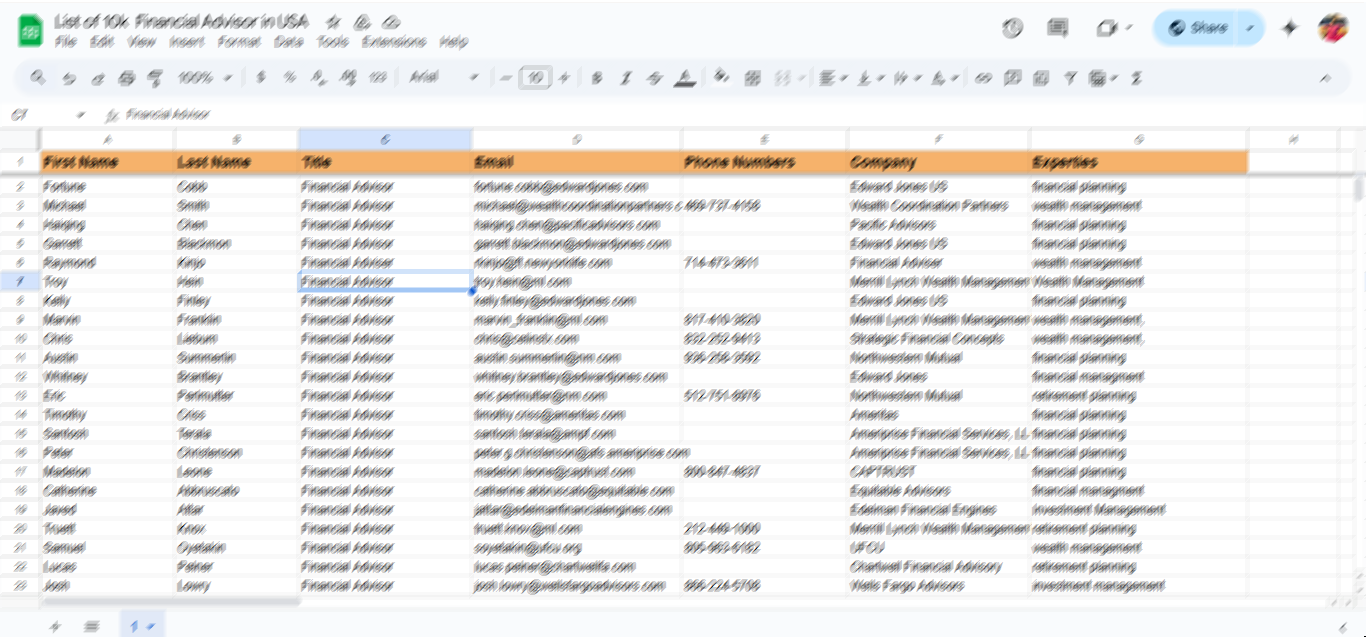
Task: Open the borders menu
Action: coord(753,78)
